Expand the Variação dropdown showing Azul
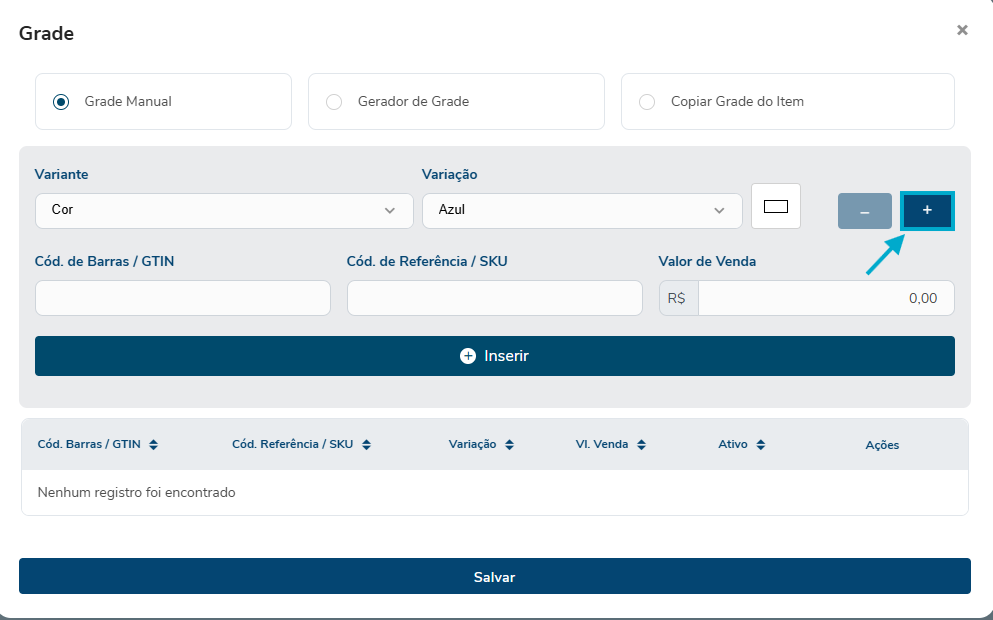993x620 pixels. pos(582,211)
